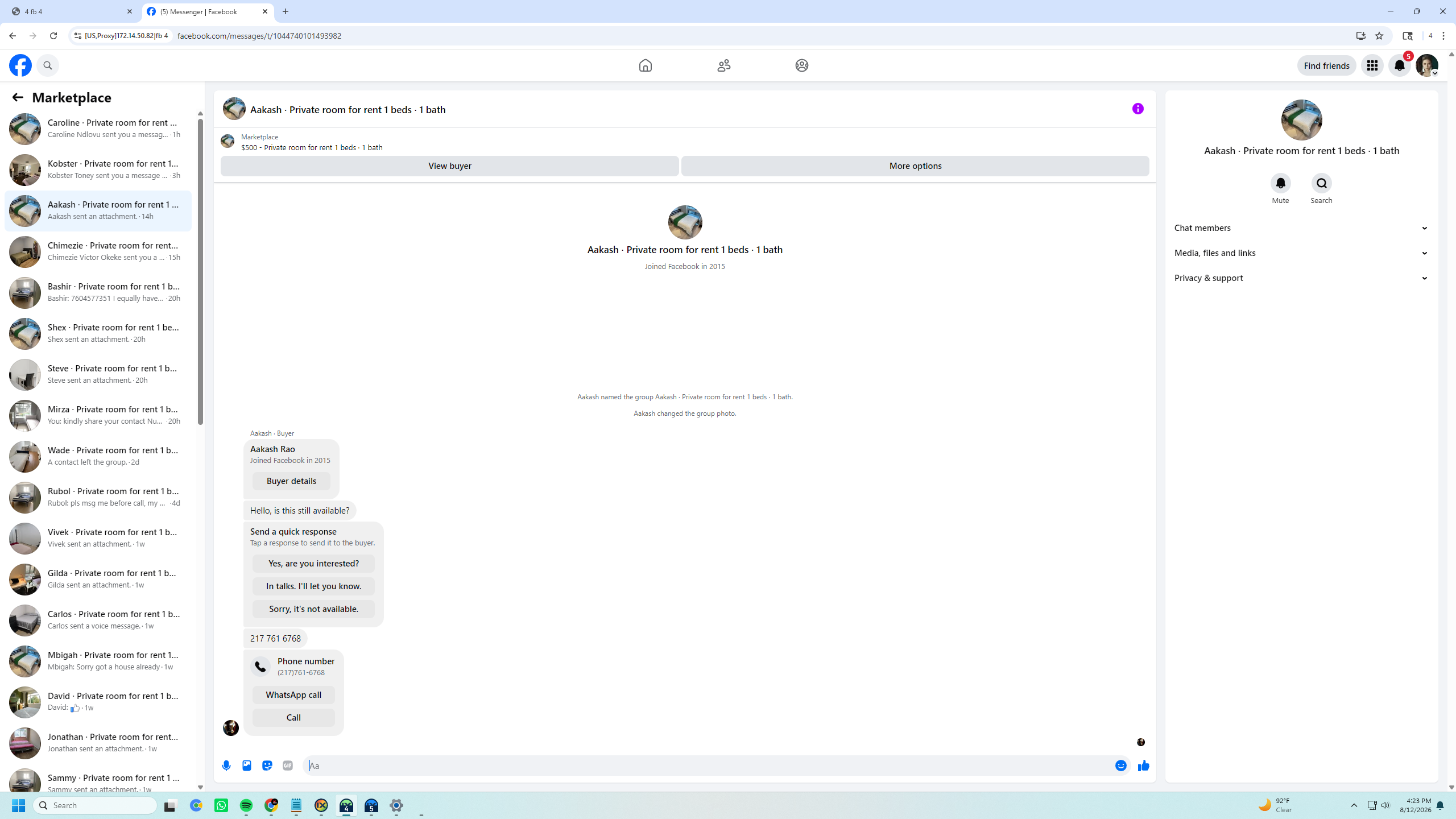Send a thumbs-up like
This screenshot has width=1456, height=819.
point(1144,766)
